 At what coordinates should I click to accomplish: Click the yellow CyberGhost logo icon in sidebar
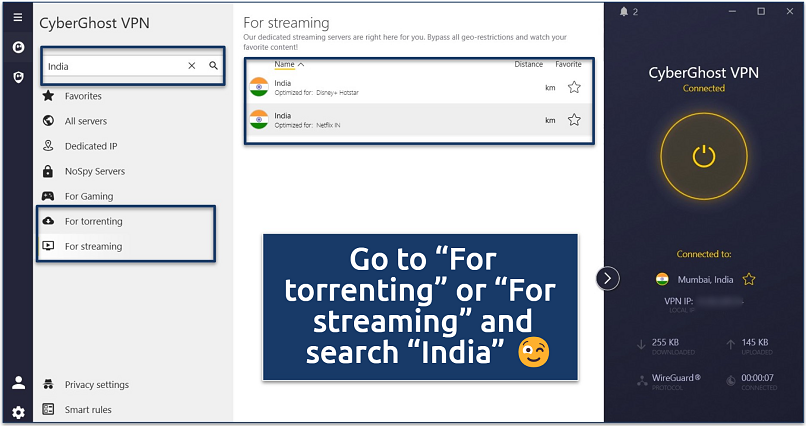[x=17, y=47]
